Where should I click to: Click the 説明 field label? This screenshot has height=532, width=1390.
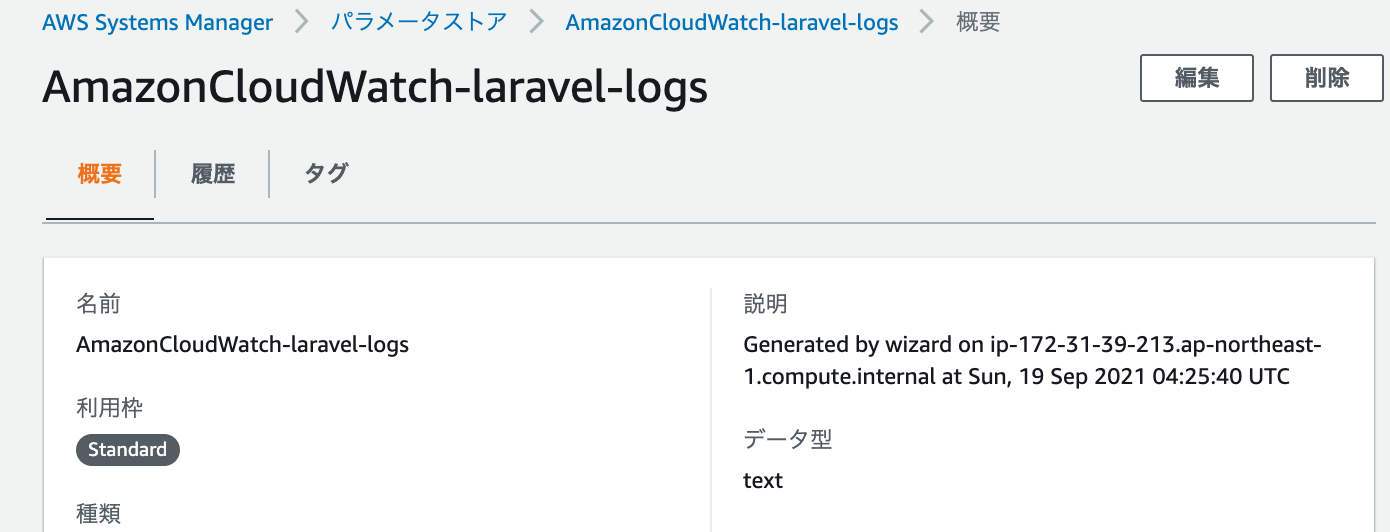(x=765, y=304)
